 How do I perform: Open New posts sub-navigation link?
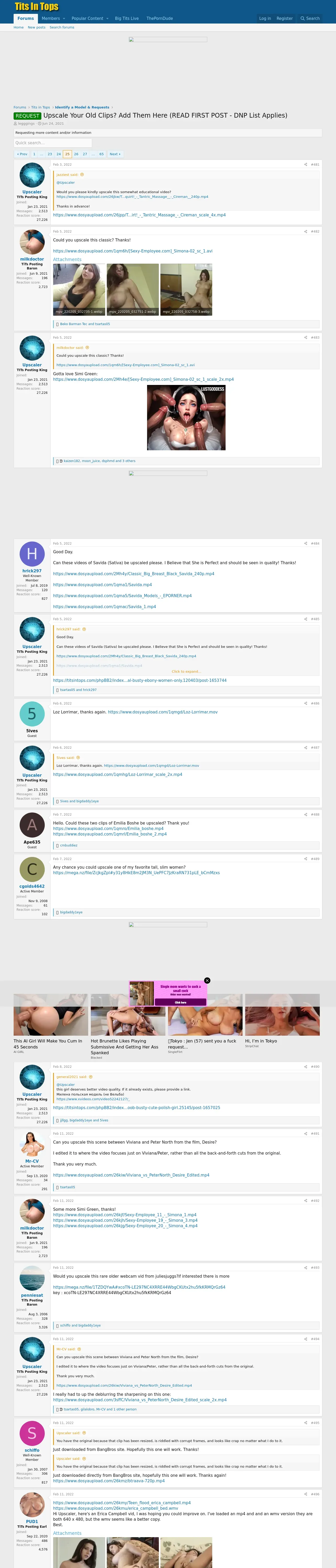click(x=37, y=27)
